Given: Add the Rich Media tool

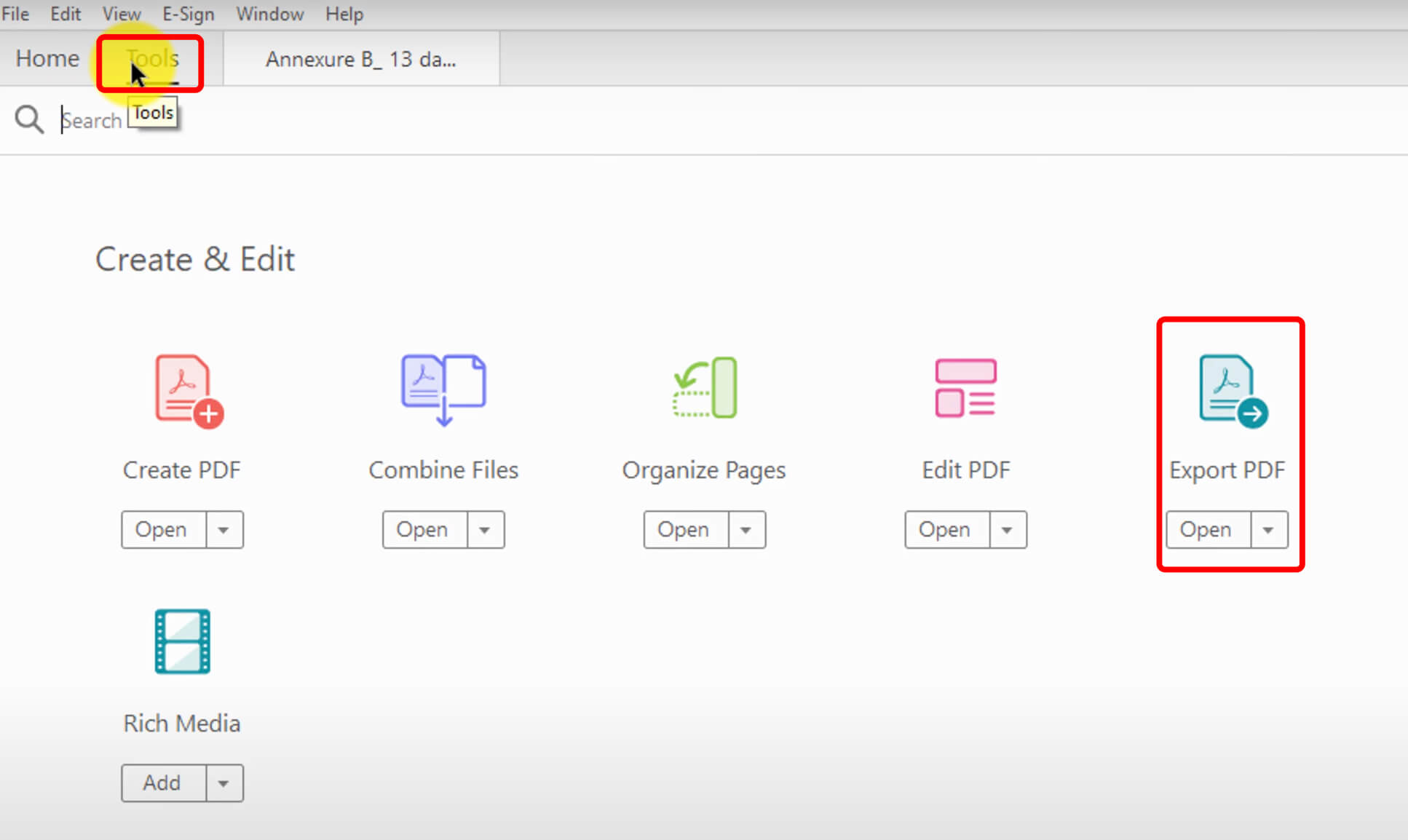Looking at the screenshot, I should (x=163, y=782).
